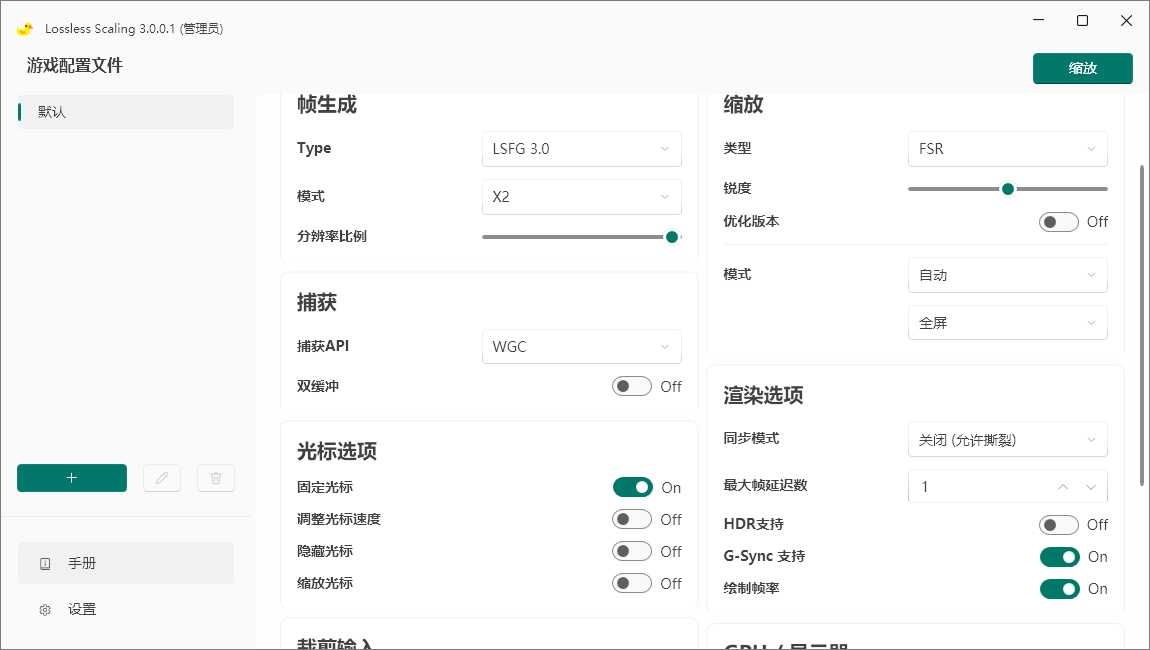The height and width of the screenshot is (650, 1150).
Task: Enable the HDR支持 switch
Action: point(1058,525)
